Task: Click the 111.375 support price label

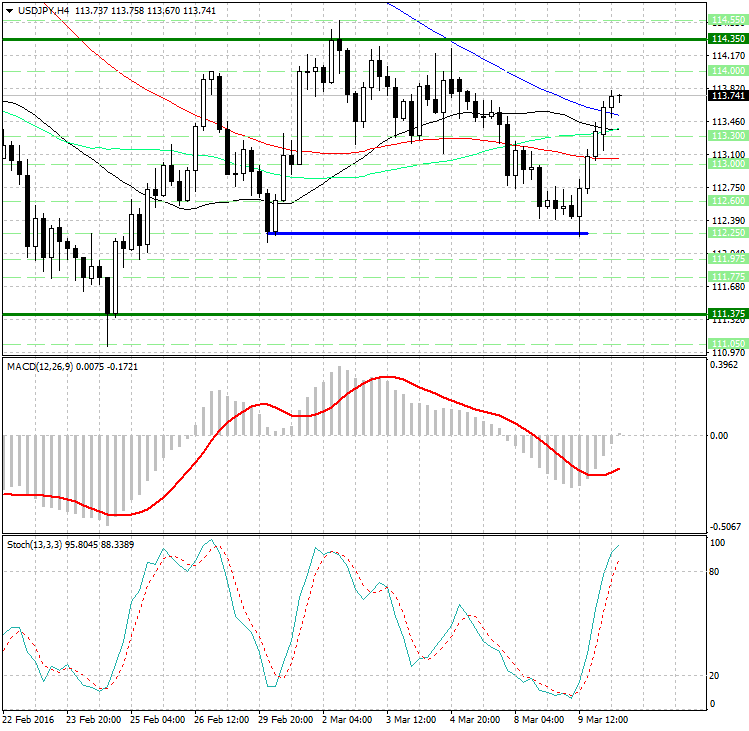Action: 727,314
